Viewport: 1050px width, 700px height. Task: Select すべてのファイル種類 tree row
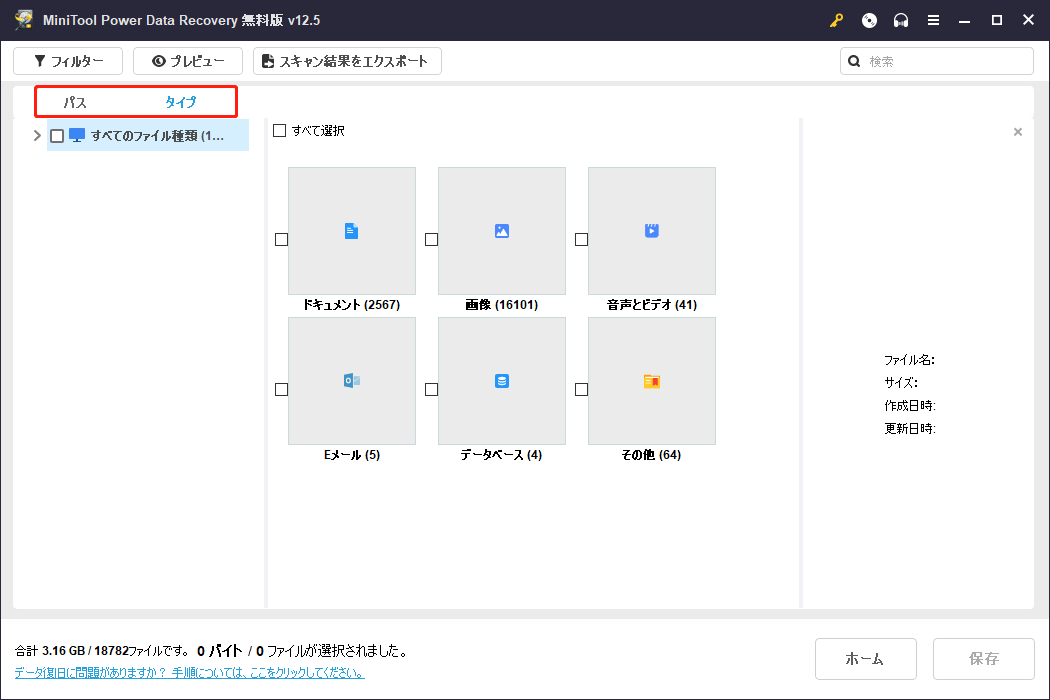[148, 135]
